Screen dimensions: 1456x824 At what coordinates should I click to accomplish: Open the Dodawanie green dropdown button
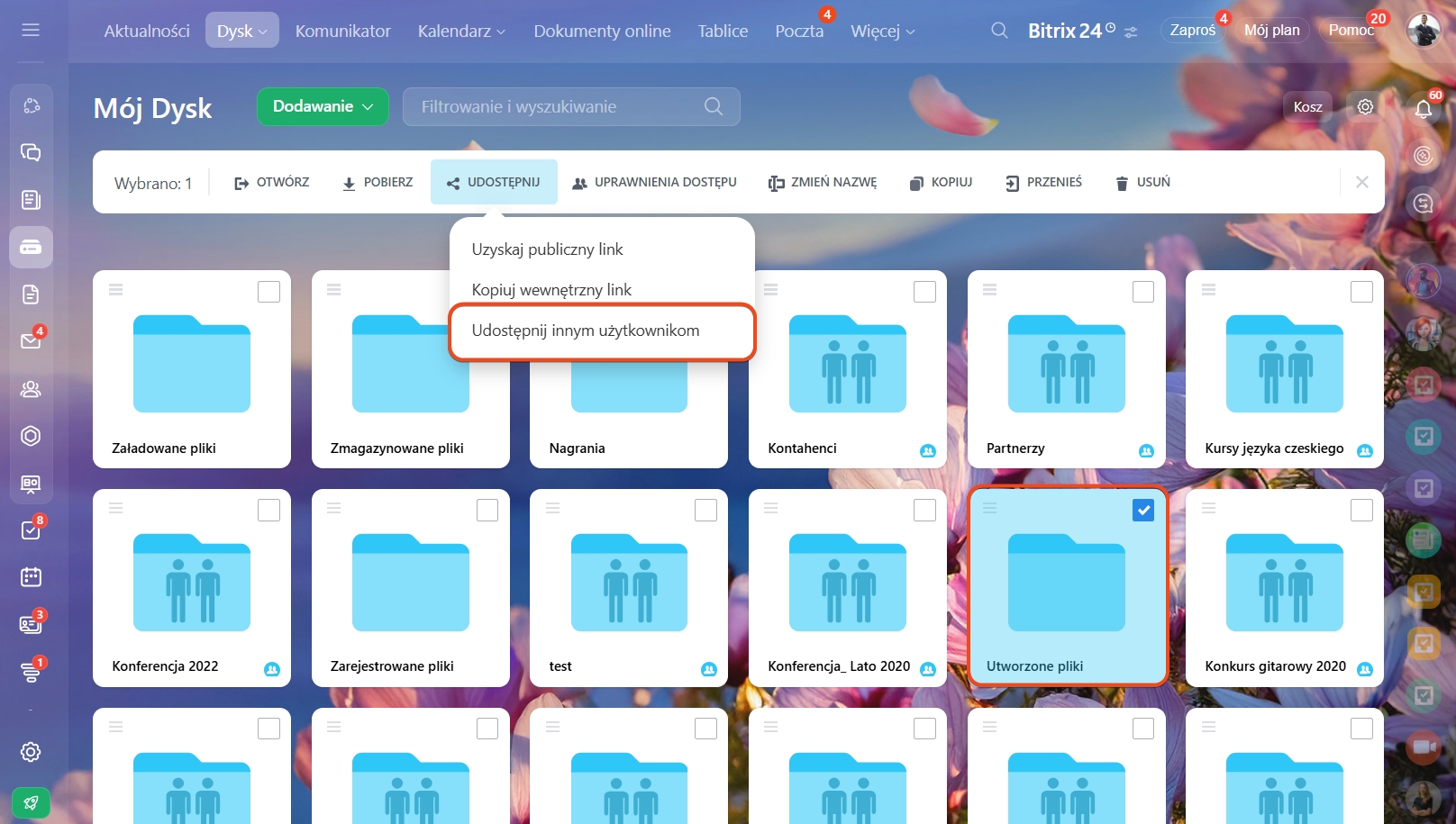(x=323, y=106)
